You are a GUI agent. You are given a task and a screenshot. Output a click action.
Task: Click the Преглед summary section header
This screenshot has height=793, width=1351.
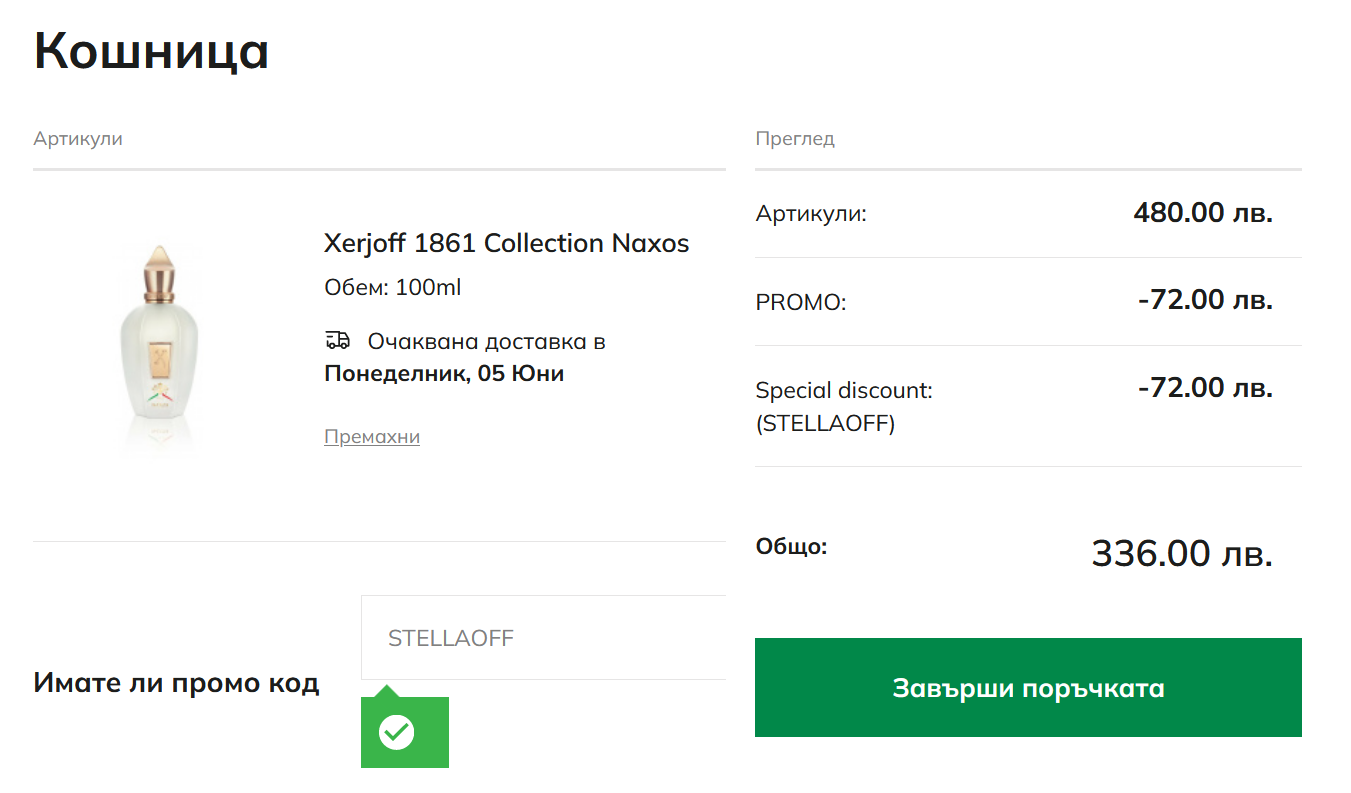[794, 139]
